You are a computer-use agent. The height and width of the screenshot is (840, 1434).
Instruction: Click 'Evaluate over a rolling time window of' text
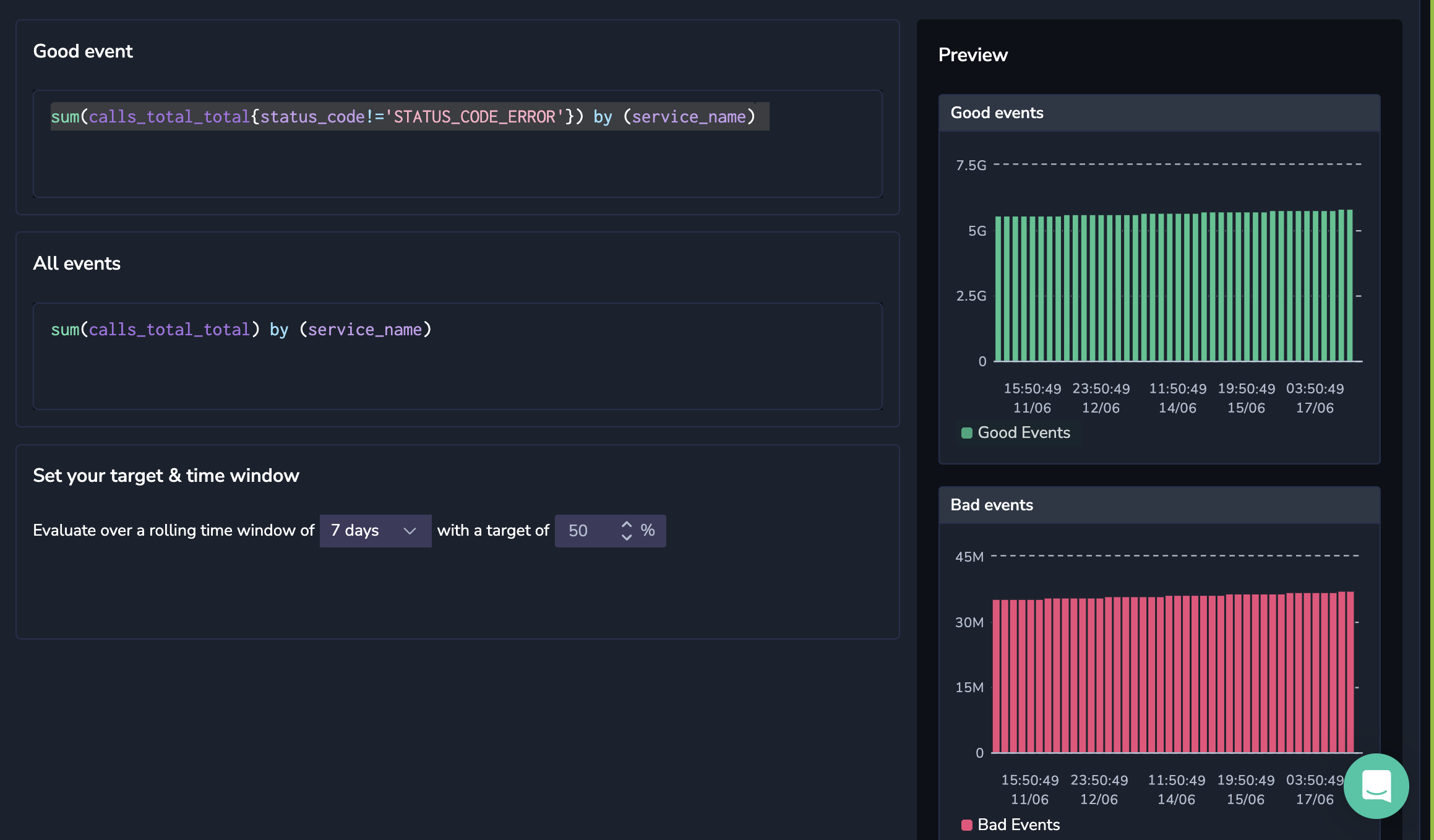tap(174, 530)
